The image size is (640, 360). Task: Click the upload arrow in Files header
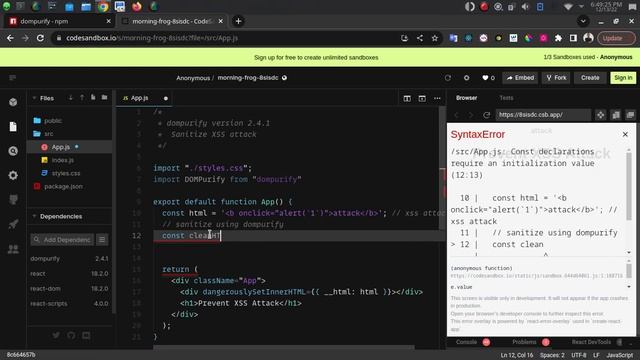[x=82, y=98]
